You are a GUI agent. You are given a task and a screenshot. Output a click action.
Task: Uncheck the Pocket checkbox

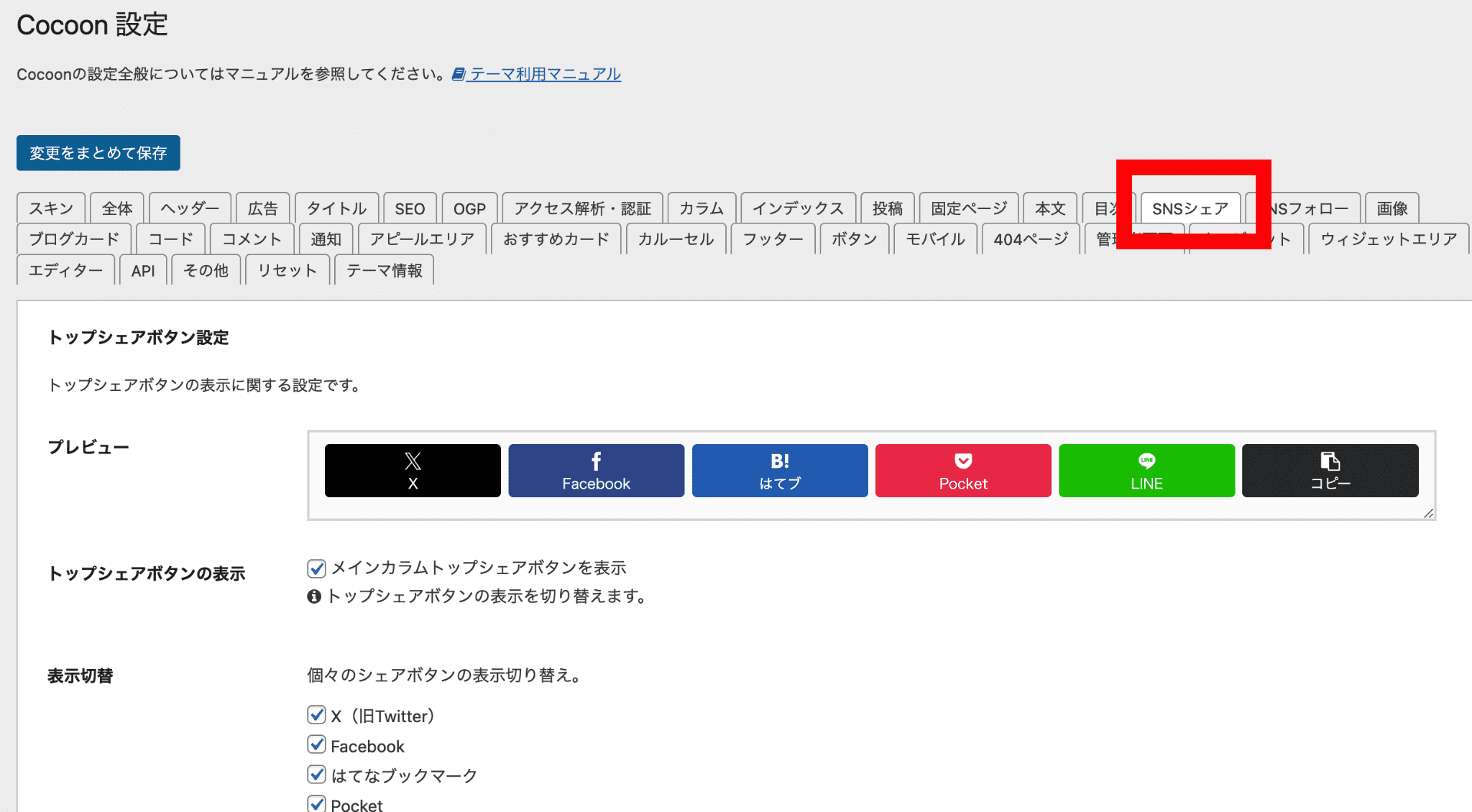pos(316,803)
